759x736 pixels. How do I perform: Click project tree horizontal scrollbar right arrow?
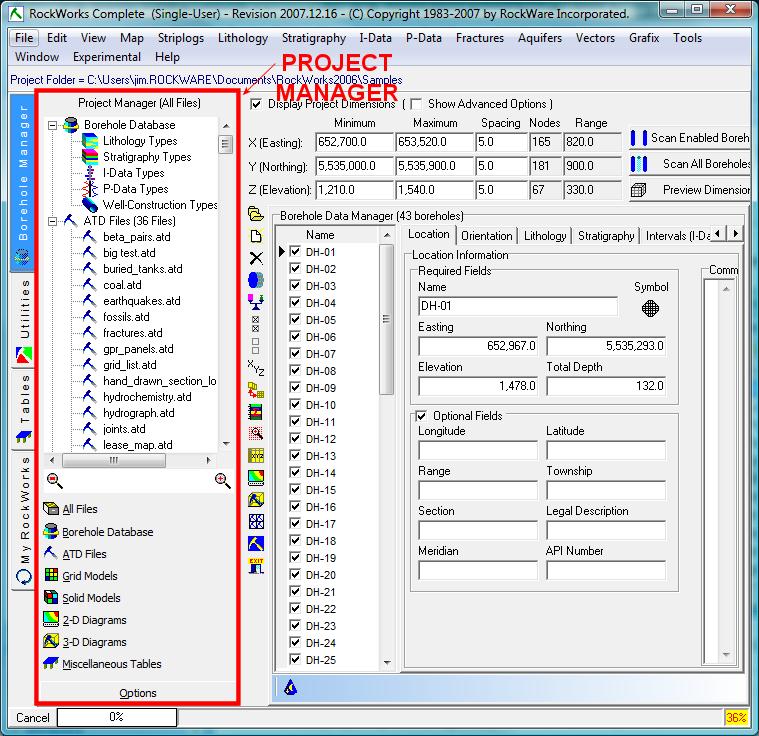208,460
